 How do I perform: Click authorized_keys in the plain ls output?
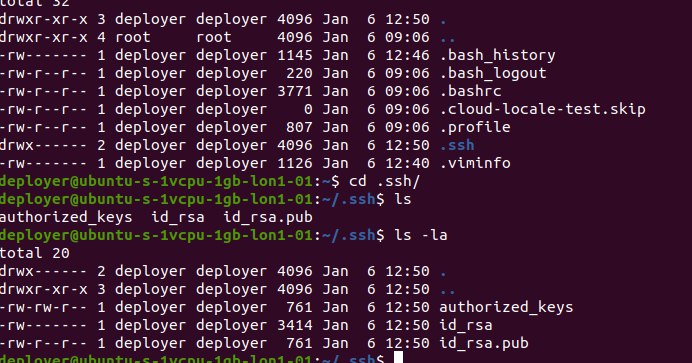[x=66, y=217]
